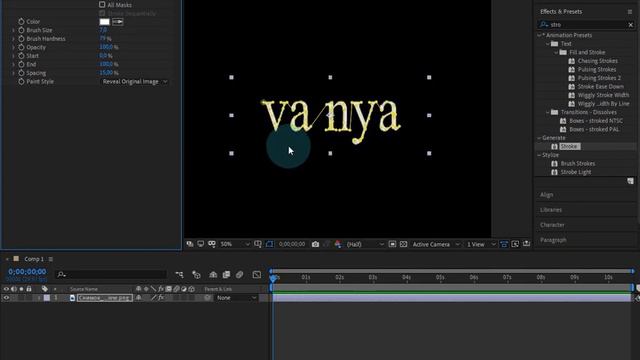The height and width of the screenshot is (360, 640).
Task: Take a snapshot with the camera icon
Action: coord(315,244)
